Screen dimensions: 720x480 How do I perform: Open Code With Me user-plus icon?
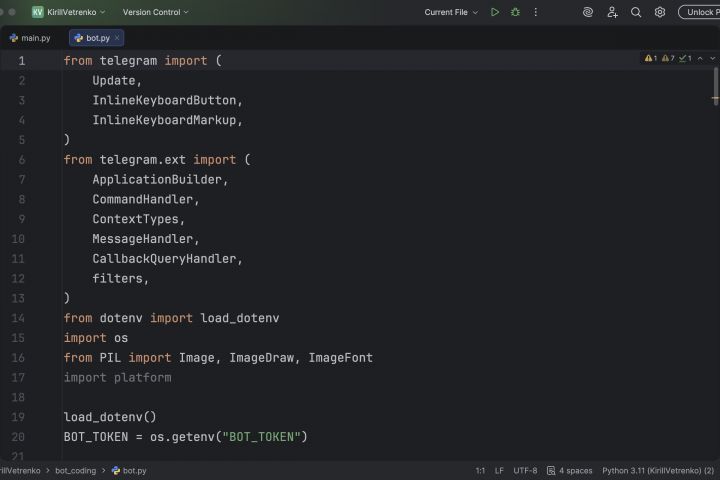[x=612, y=12]
